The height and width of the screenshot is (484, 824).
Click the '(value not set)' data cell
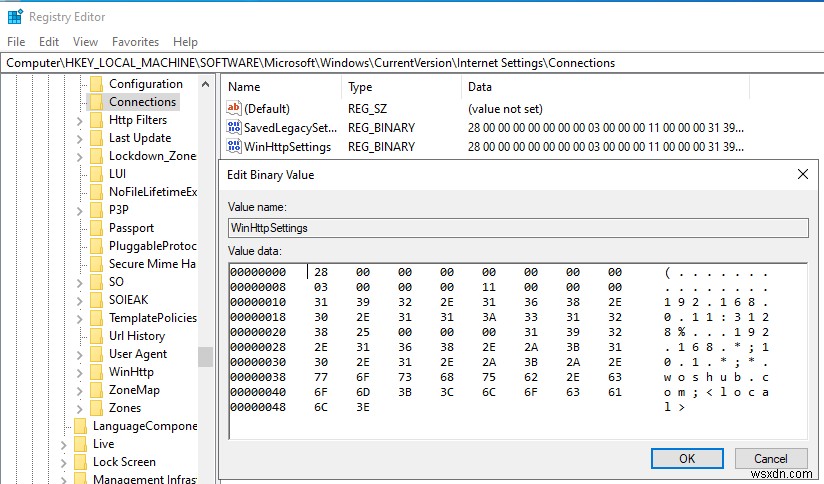[x=505, y=109]
